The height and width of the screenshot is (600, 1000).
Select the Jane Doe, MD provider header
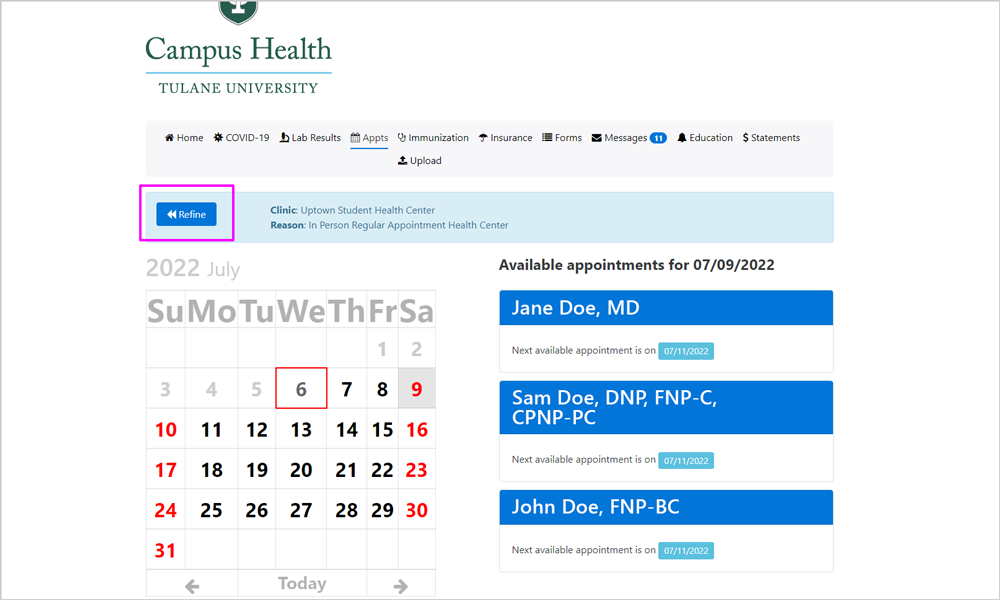[666, 308]
